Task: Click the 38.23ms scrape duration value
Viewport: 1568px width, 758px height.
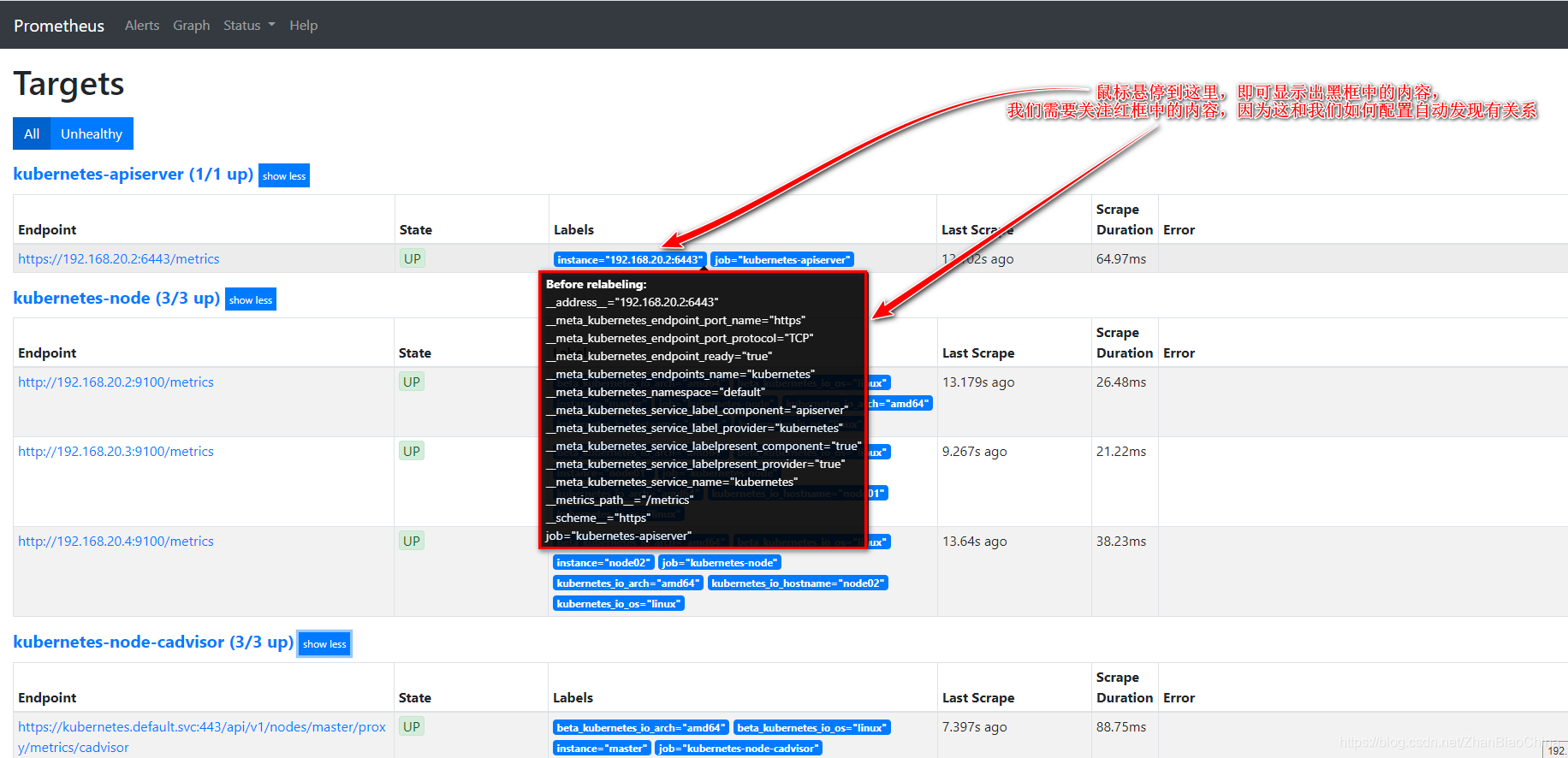Action: (x=1121, y=541)
